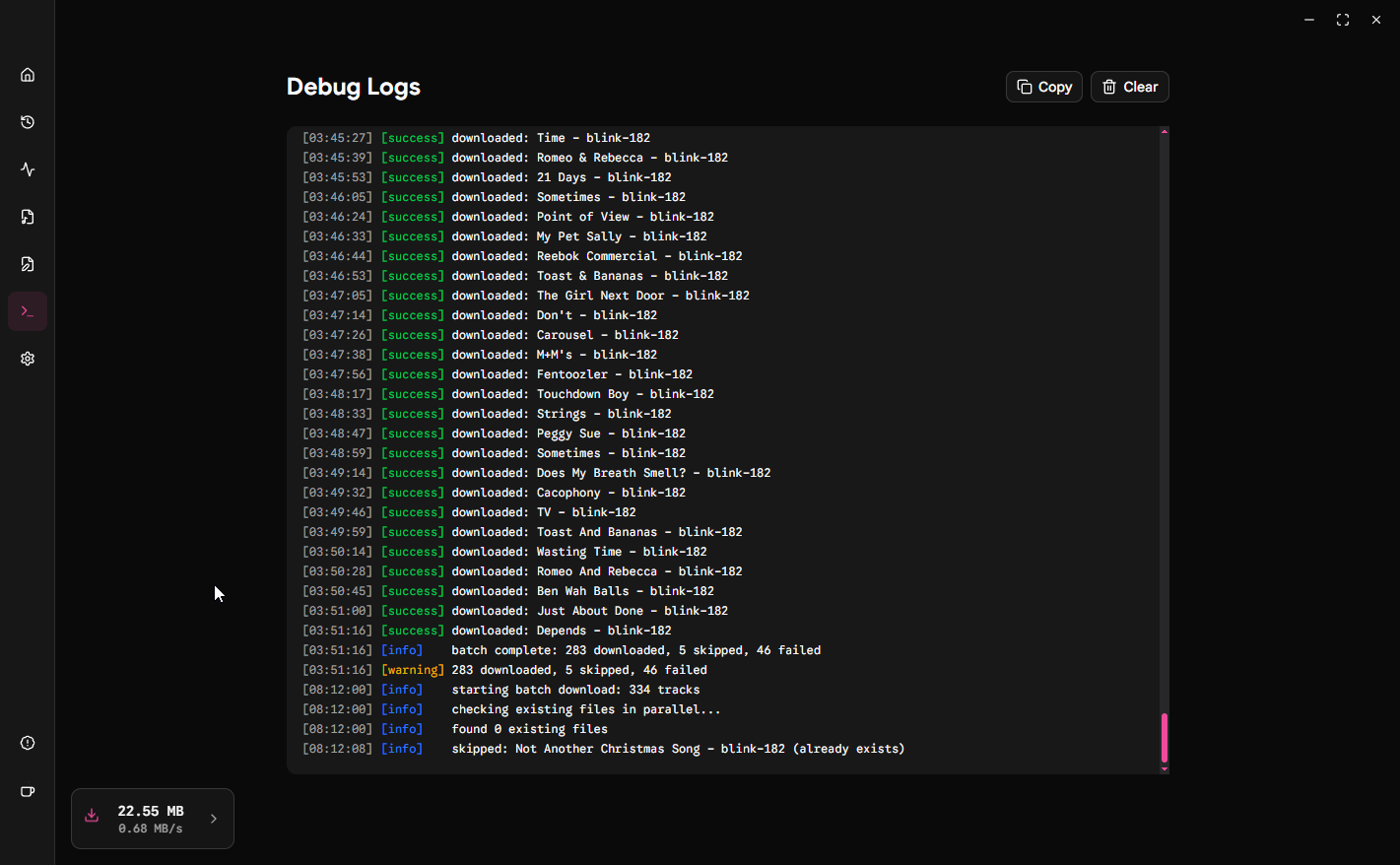Open the file edit pencil icon
This screenshot has width=1400, height=865.
pos(28,264)
